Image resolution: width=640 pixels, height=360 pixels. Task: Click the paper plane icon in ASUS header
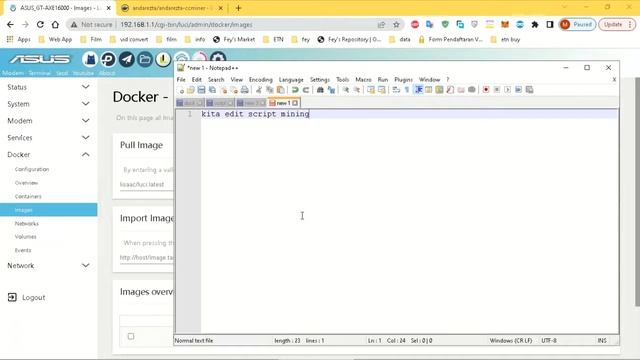point(127,59)
